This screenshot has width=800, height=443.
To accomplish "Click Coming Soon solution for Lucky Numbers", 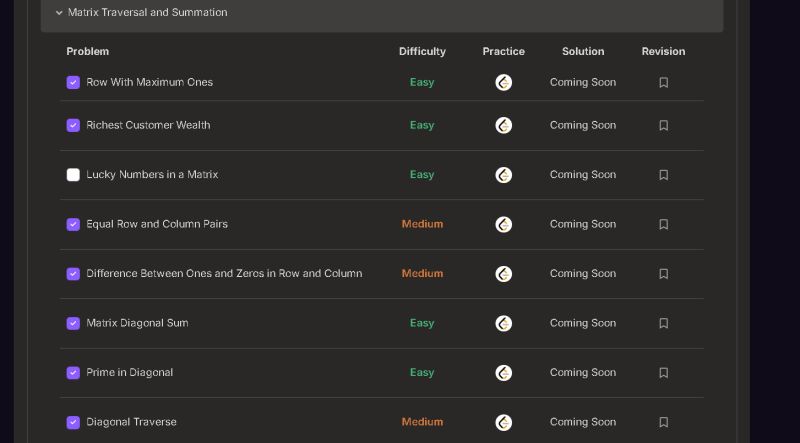I will tap(583, 175).
